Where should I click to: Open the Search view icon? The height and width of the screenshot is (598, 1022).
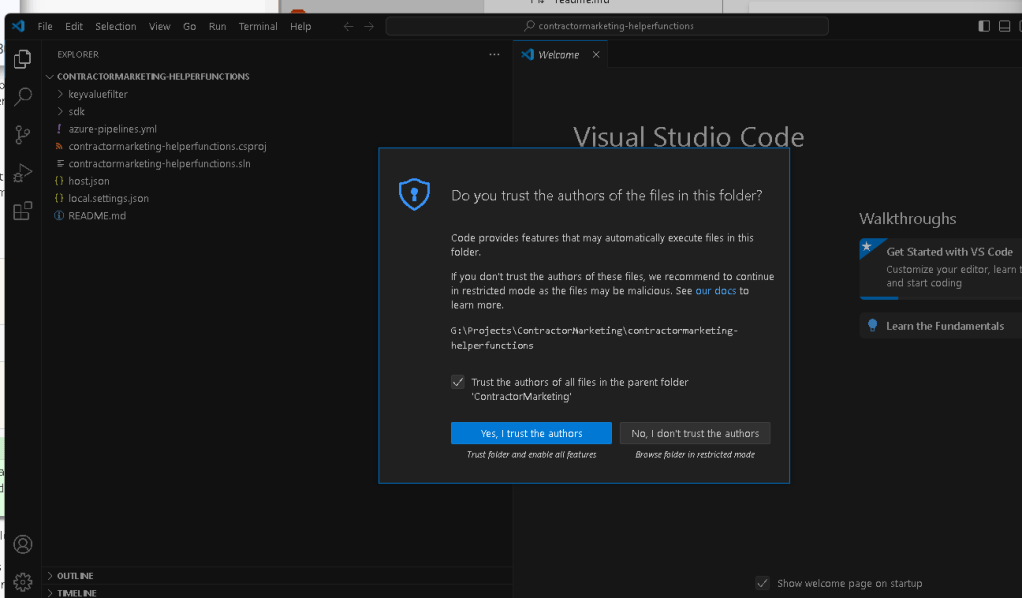[23, 97]
